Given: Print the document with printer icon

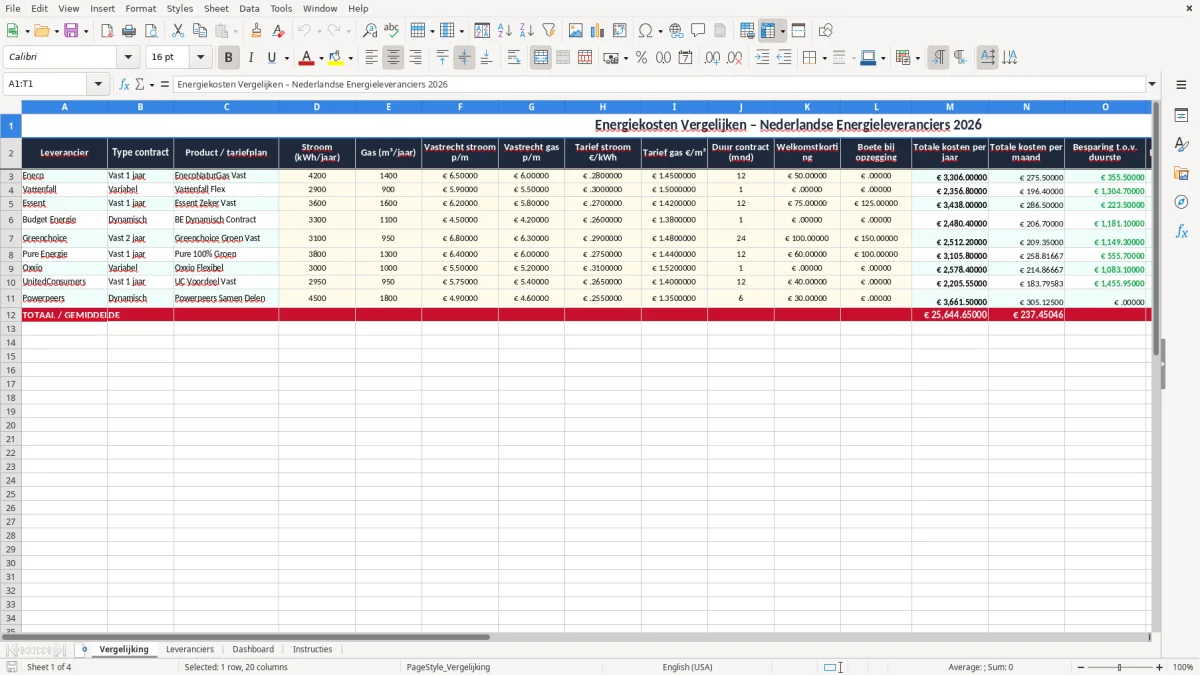Looking at the screenshot, I should point(129,31).
